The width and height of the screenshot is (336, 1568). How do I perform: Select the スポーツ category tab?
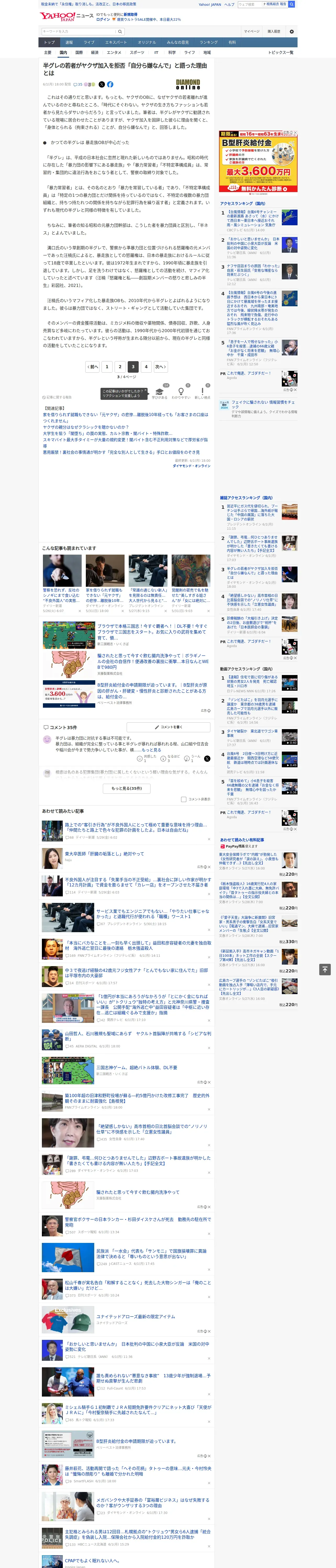(x=137, y=52)
